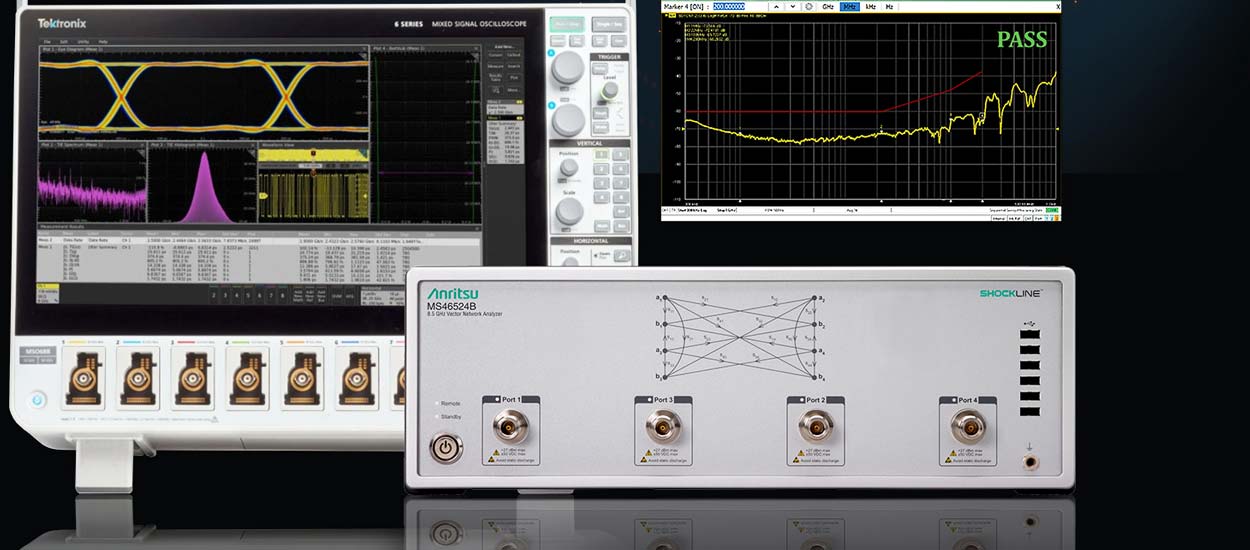The image size is (1250, 550).
Task: Switch marker units to kHz
Action: pos(871,6)
